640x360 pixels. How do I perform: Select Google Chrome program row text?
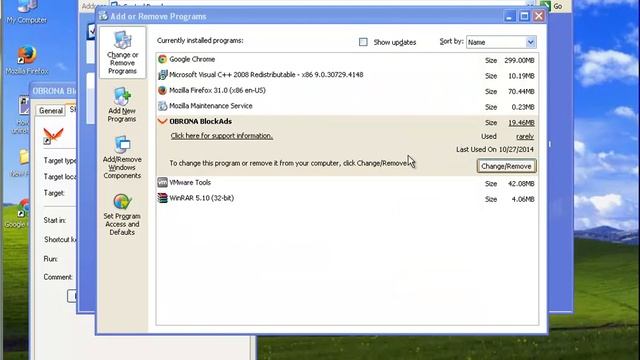pyautogui.click(x=192, y=59)
